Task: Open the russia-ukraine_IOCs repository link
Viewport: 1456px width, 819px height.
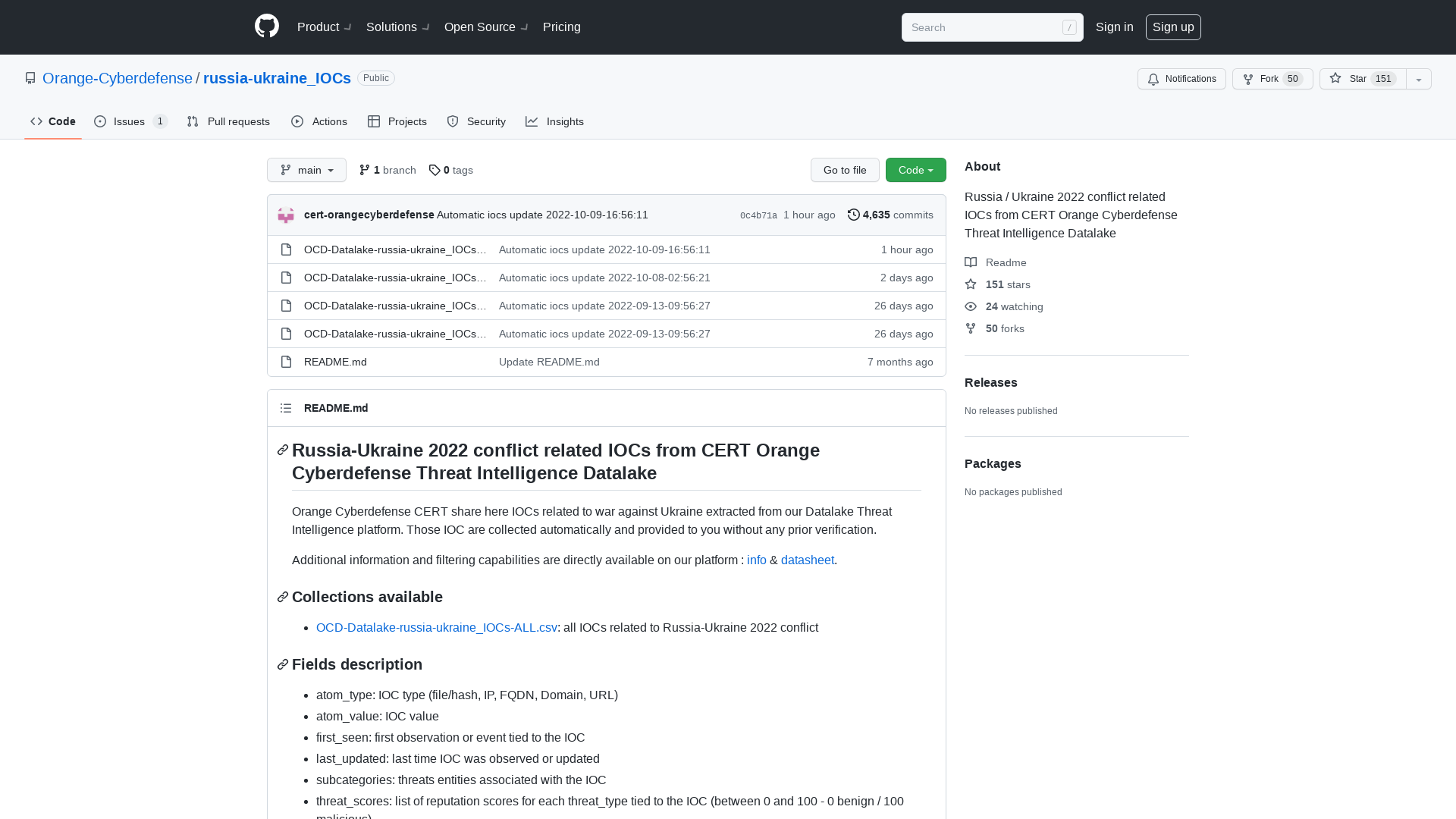Action: tap(277, 78)
